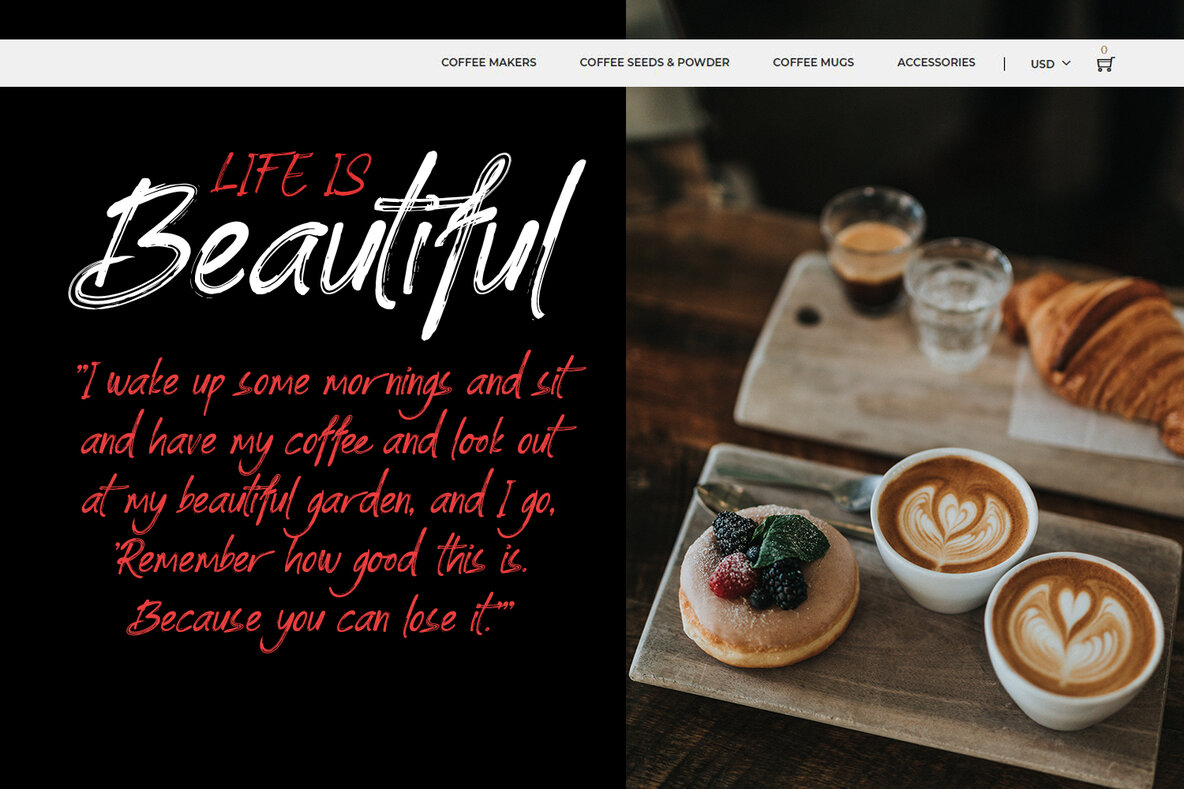This screenshot has height=789, width=1184.
Task: Go to Coffee Seeds & Powder
Action: (654, 62)
